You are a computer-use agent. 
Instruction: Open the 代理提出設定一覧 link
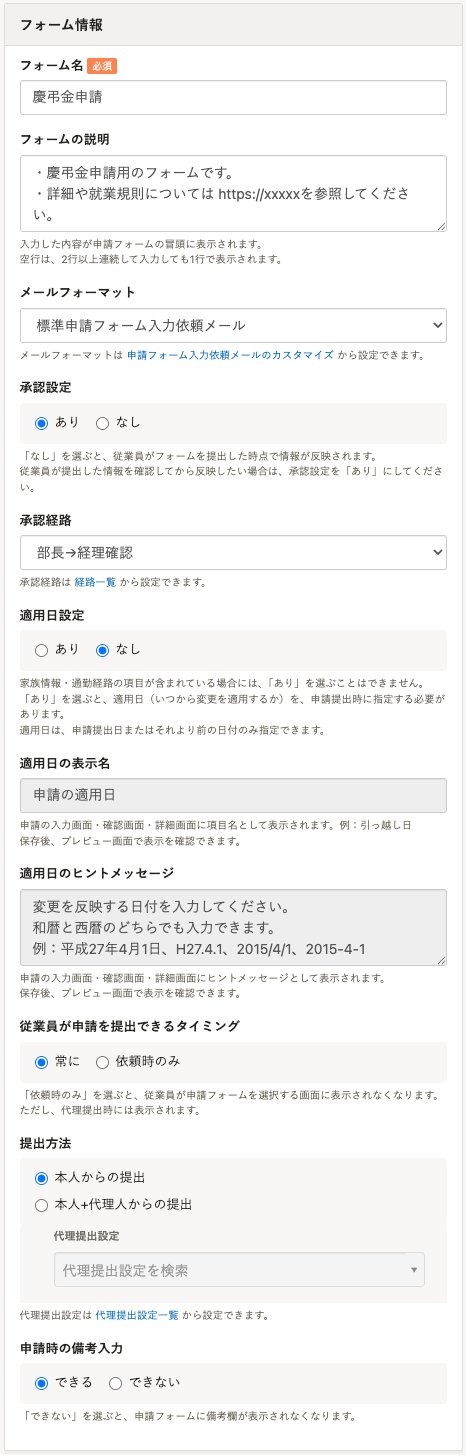[137, 1314]
